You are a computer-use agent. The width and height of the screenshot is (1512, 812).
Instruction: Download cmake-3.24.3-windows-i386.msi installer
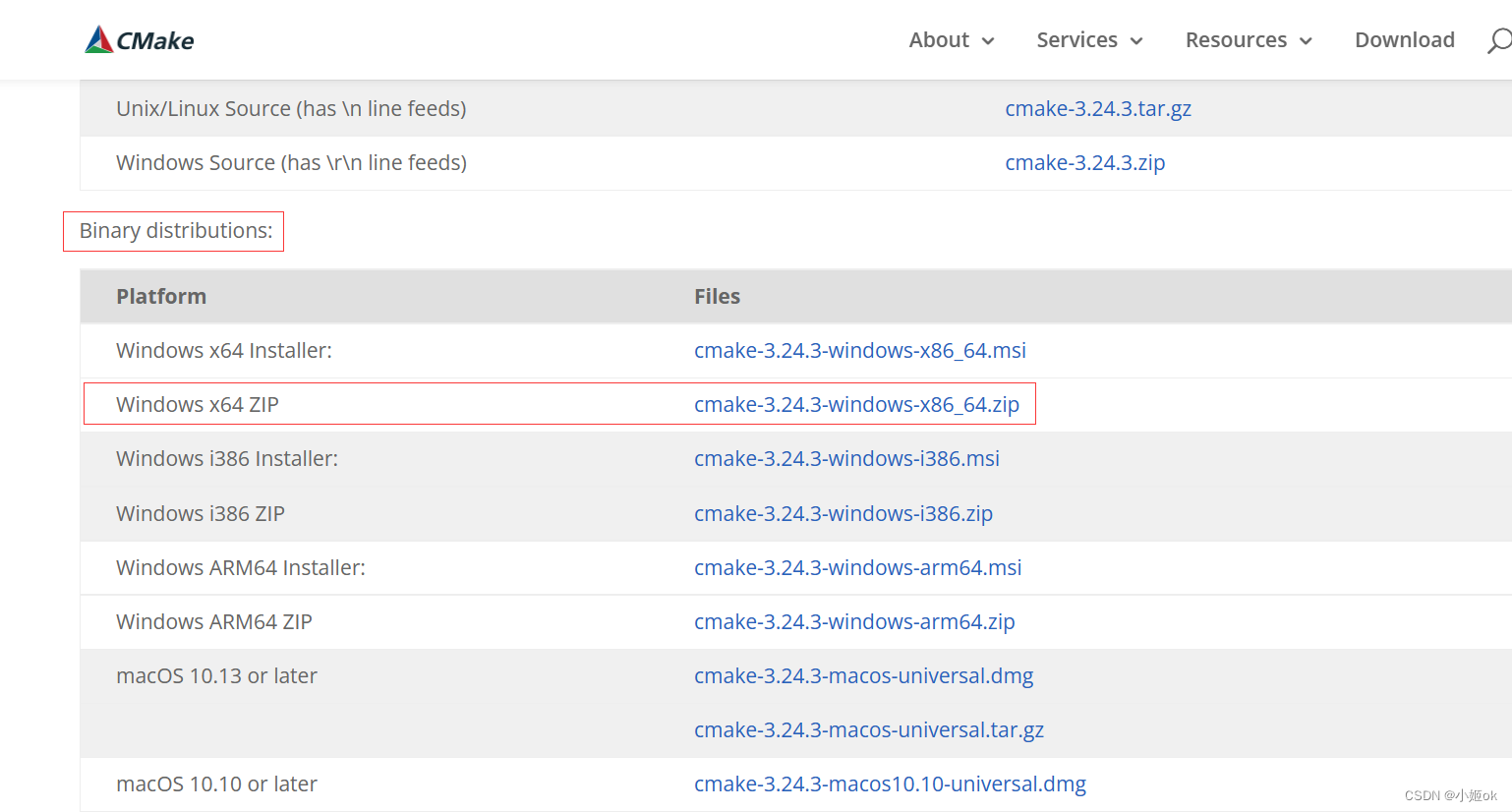(846, 458)
